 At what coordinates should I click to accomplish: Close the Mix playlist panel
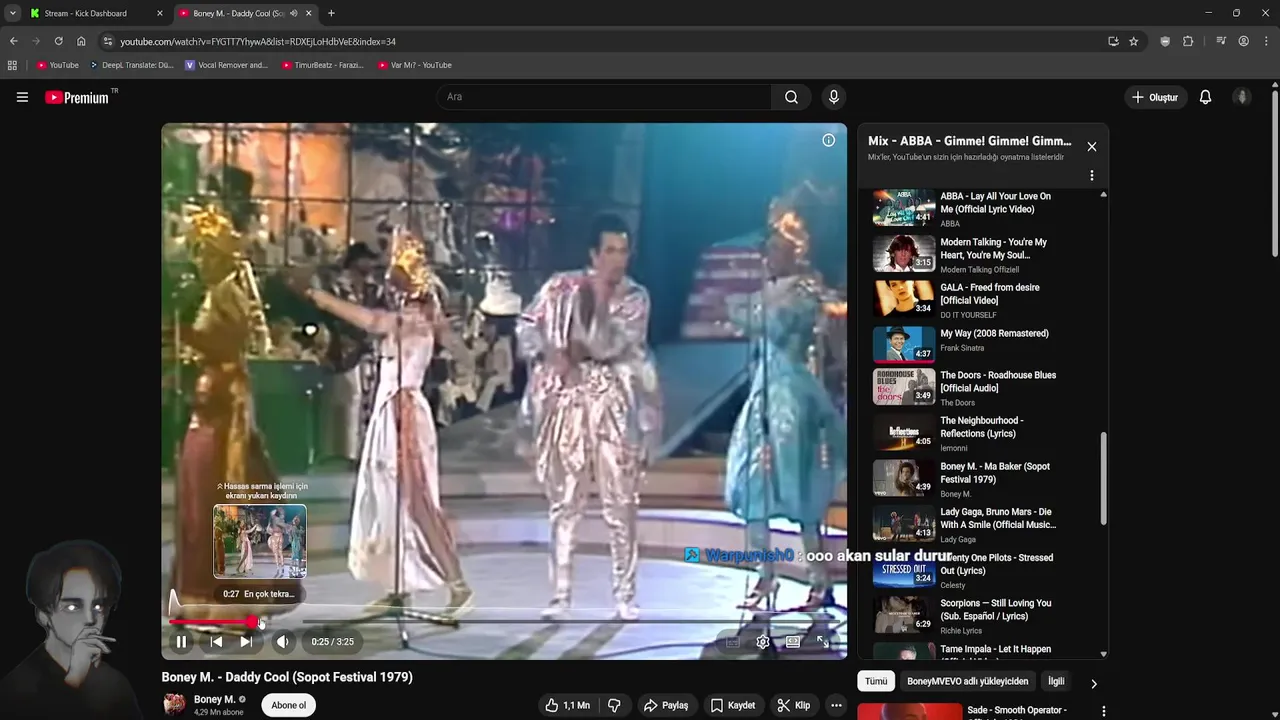click(x=1091, y=147)
